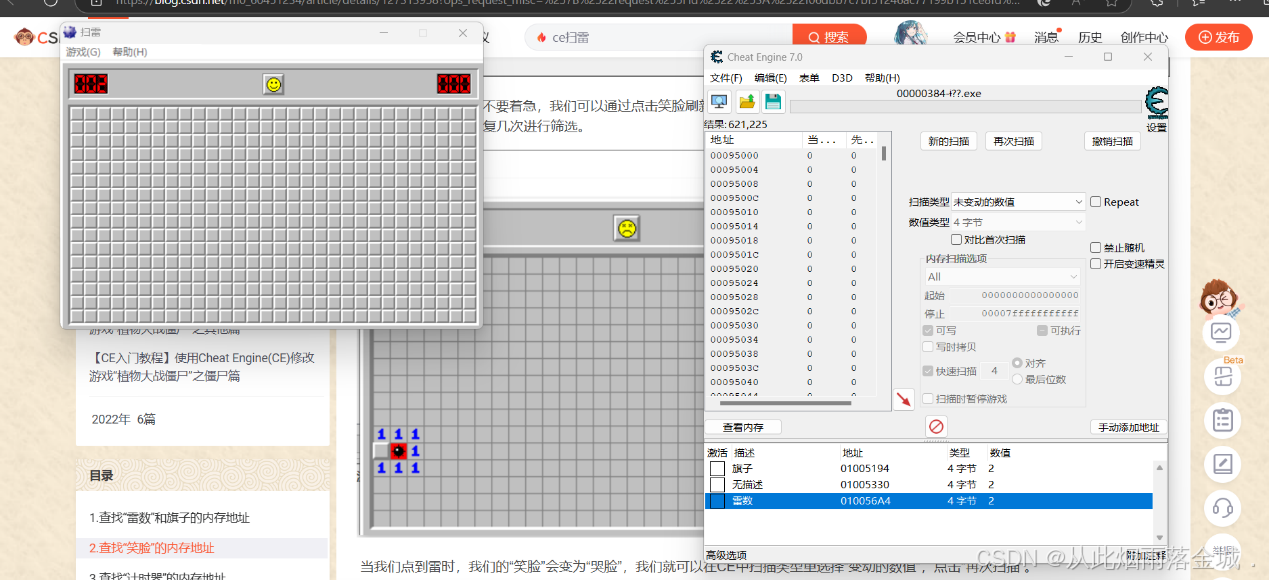Toggle 可执行 checkbox
This screenshot has width=1269, height=580.
1042,331
